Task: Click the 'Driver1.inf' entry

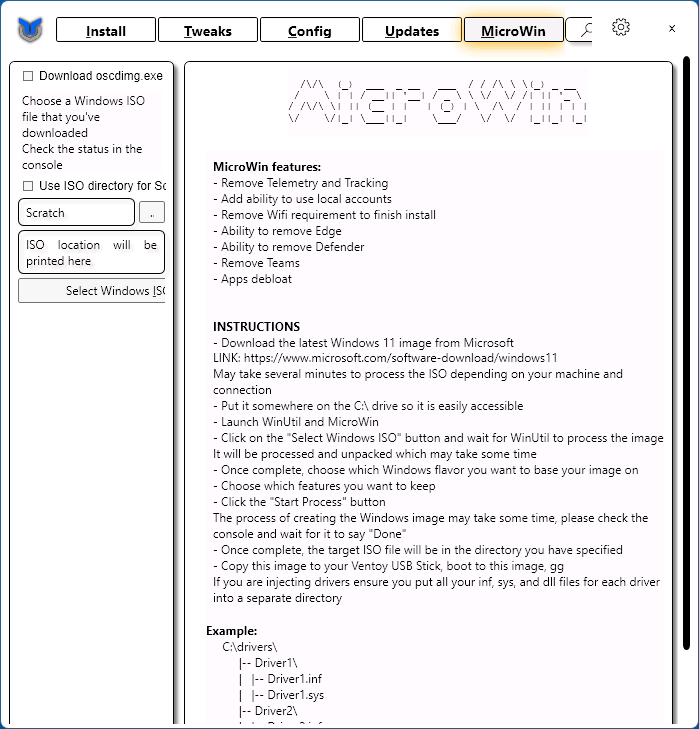Action: pyautogui.click(x=294, y=679)
